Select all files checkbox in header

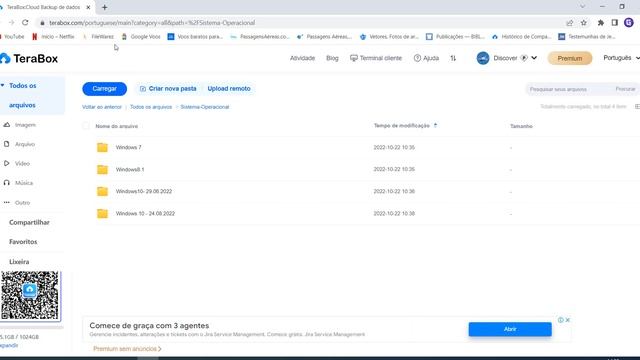click(x=86, y=126)
